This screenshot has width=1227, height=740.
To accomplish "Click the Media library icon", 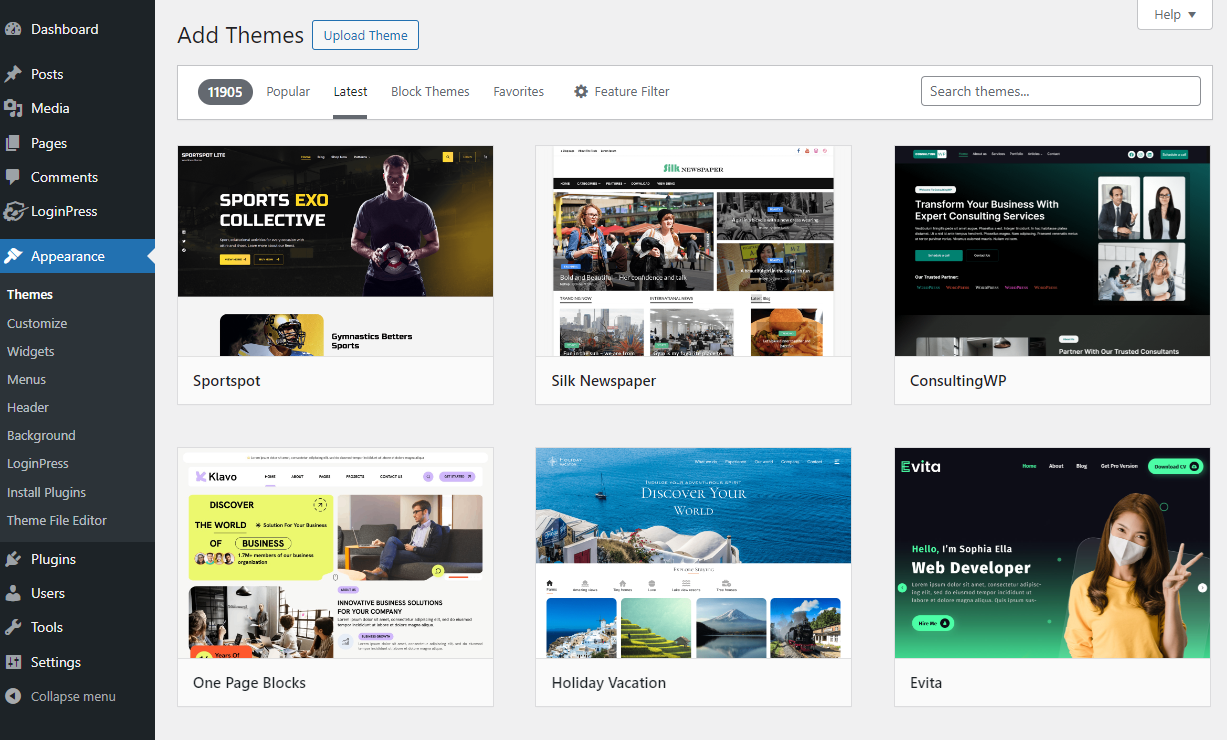I will tap(13, 108).
